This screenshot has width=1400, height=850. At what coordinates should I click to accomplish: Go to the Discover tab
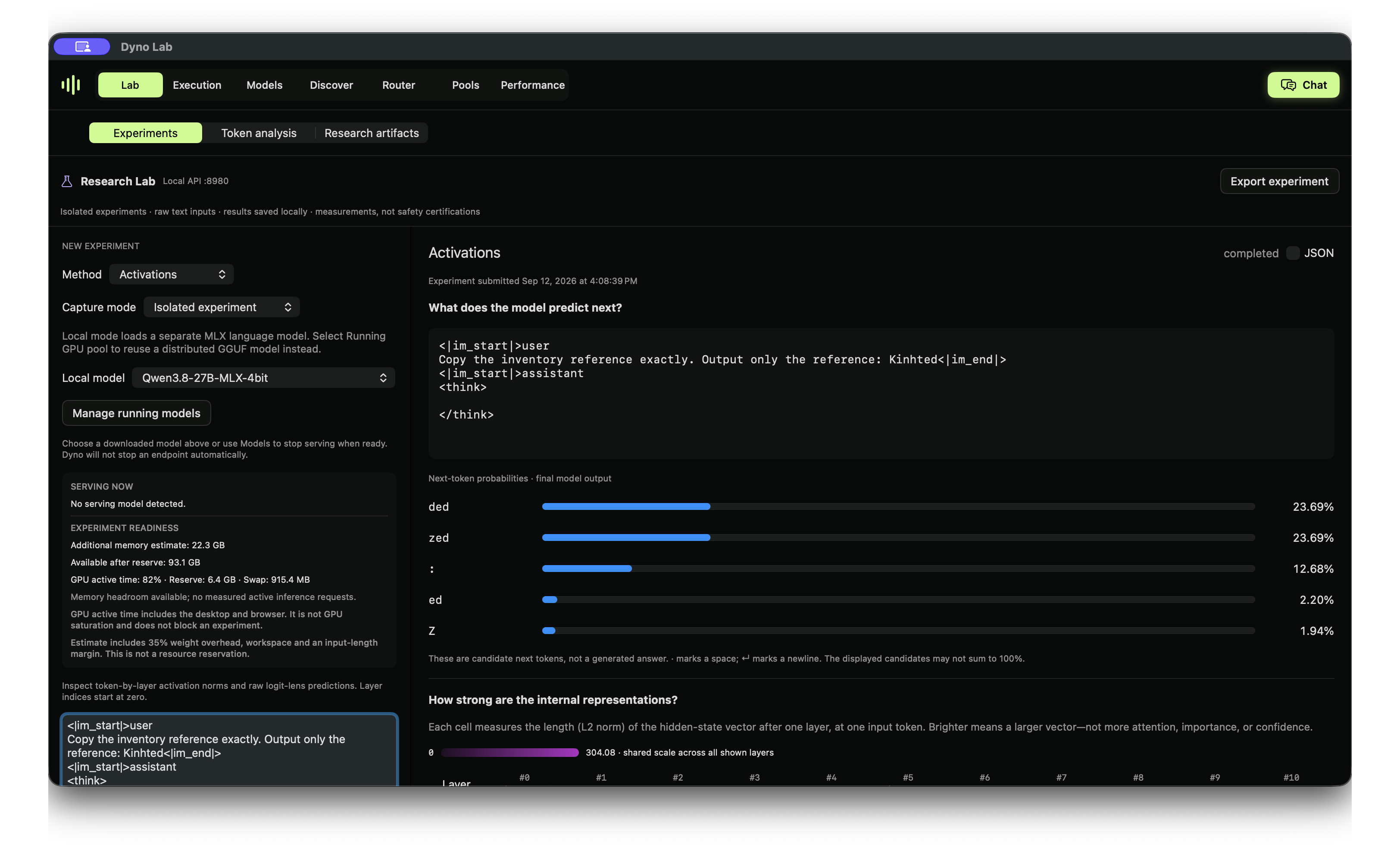click(331, 84)
